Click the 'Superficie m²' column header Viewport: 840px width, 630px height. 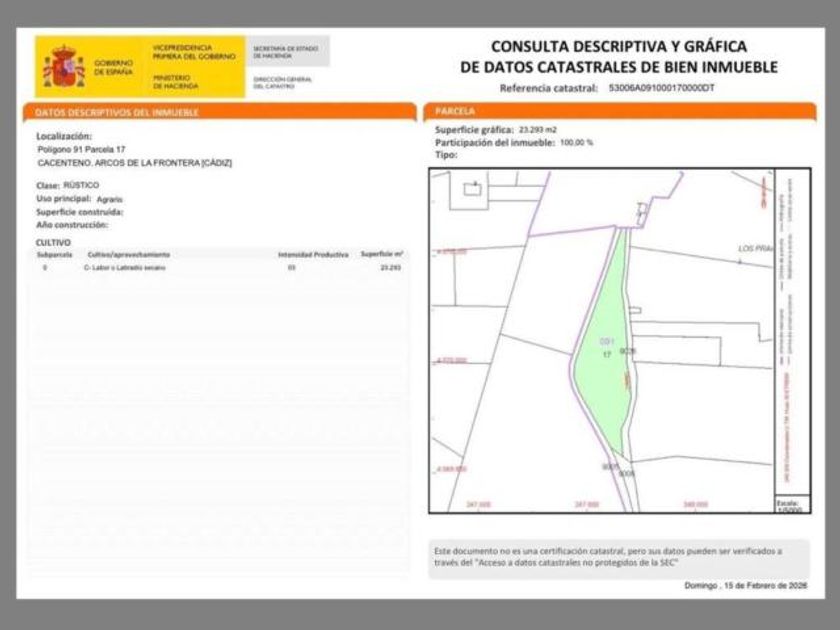click(382, 254)
